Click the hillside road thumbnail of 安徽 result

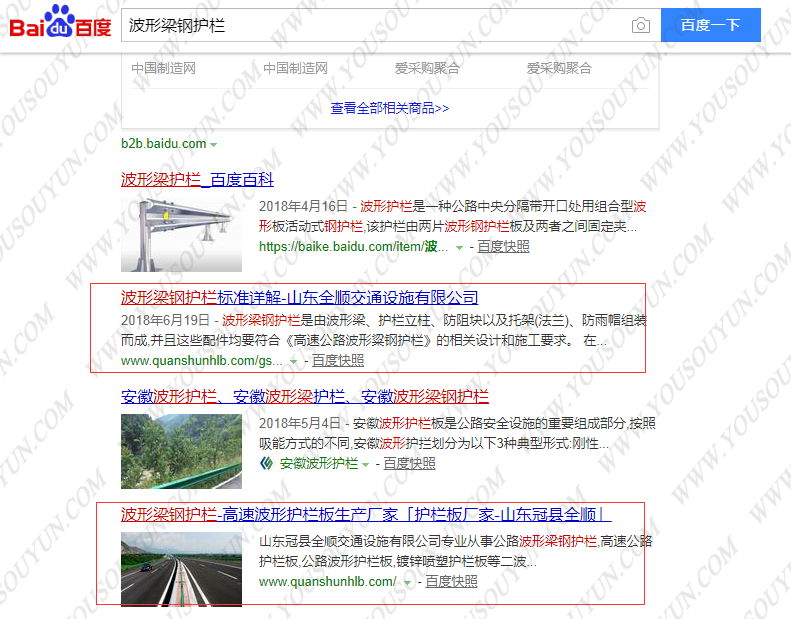[x=181, y=451]
